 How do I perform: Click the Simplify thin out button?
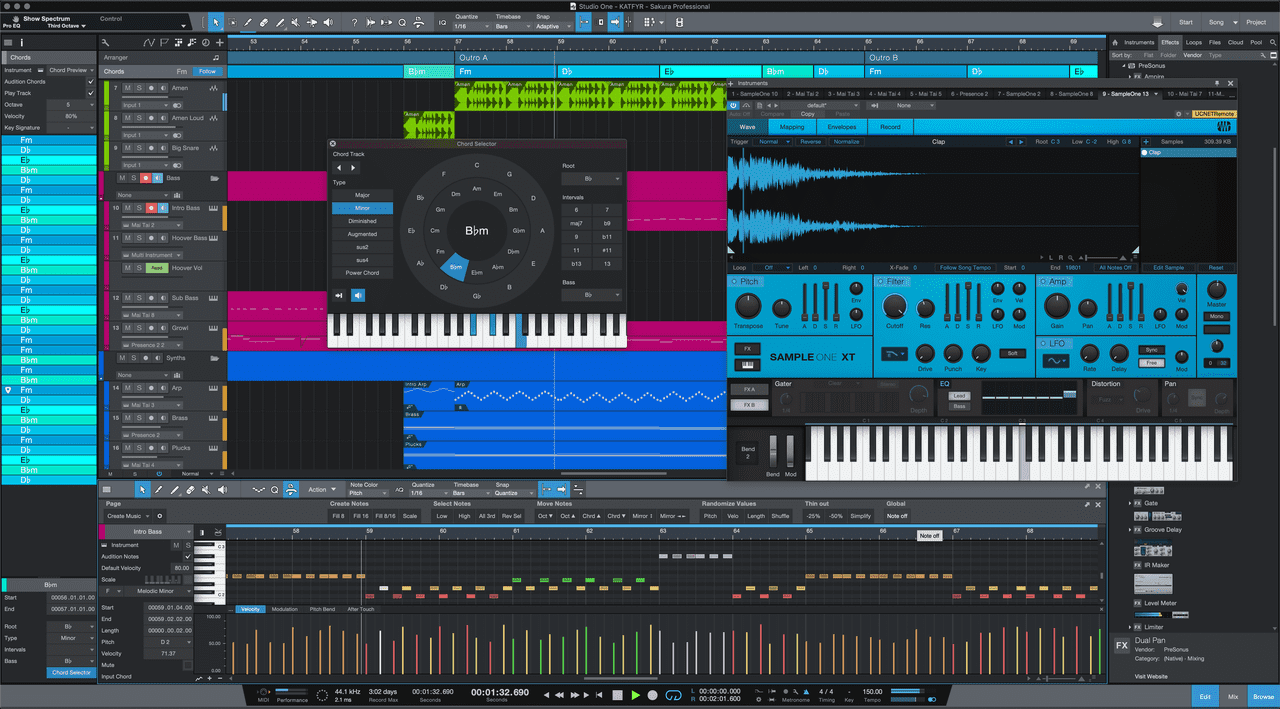click(x=860, y=516)
